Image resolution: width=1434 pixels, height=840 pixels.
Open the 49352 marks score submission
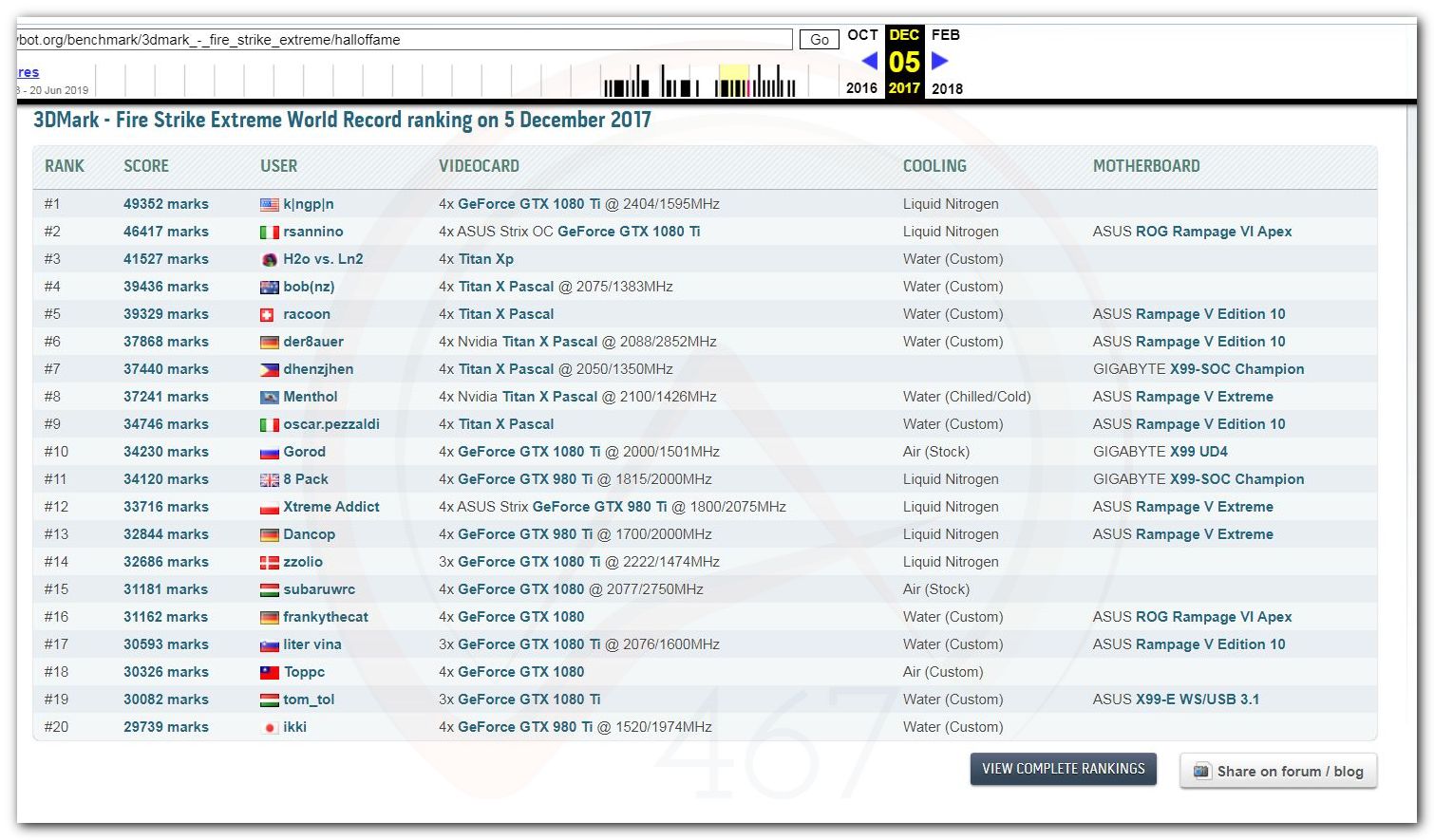click(166, 204)
